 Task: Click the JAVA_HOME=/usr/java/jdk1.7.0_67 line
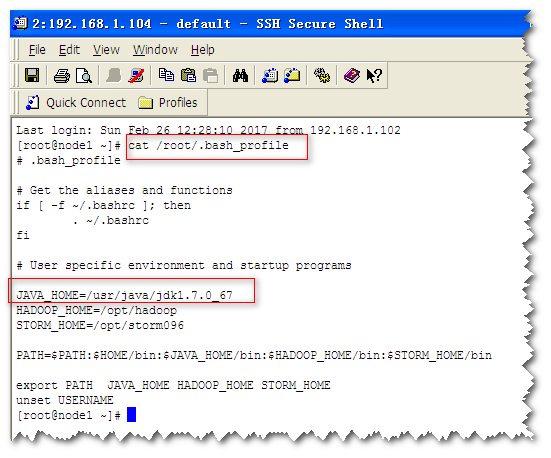click(x=124, y=295)
